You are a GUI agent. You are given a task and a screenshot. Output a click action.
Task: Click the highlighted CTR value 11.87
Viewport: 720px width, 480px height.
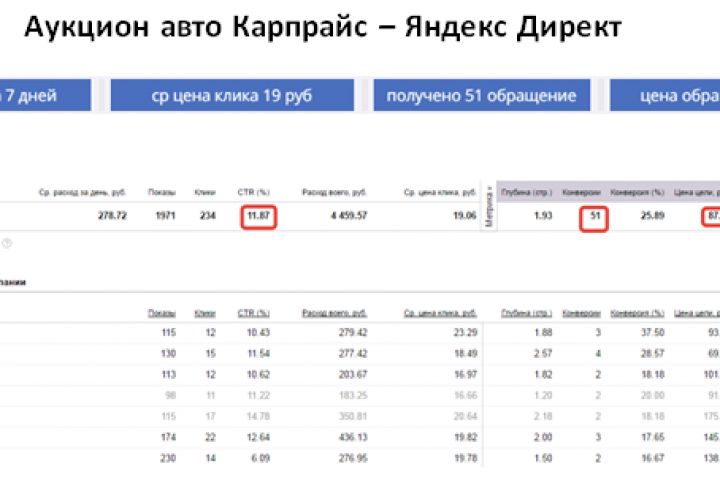[x=259, y=215]
